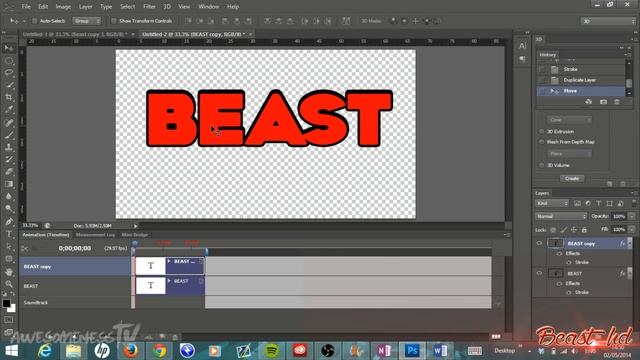The width and height of the screenshot is (640, 360).
Task: Open the Filter menu
Action: 149,7
